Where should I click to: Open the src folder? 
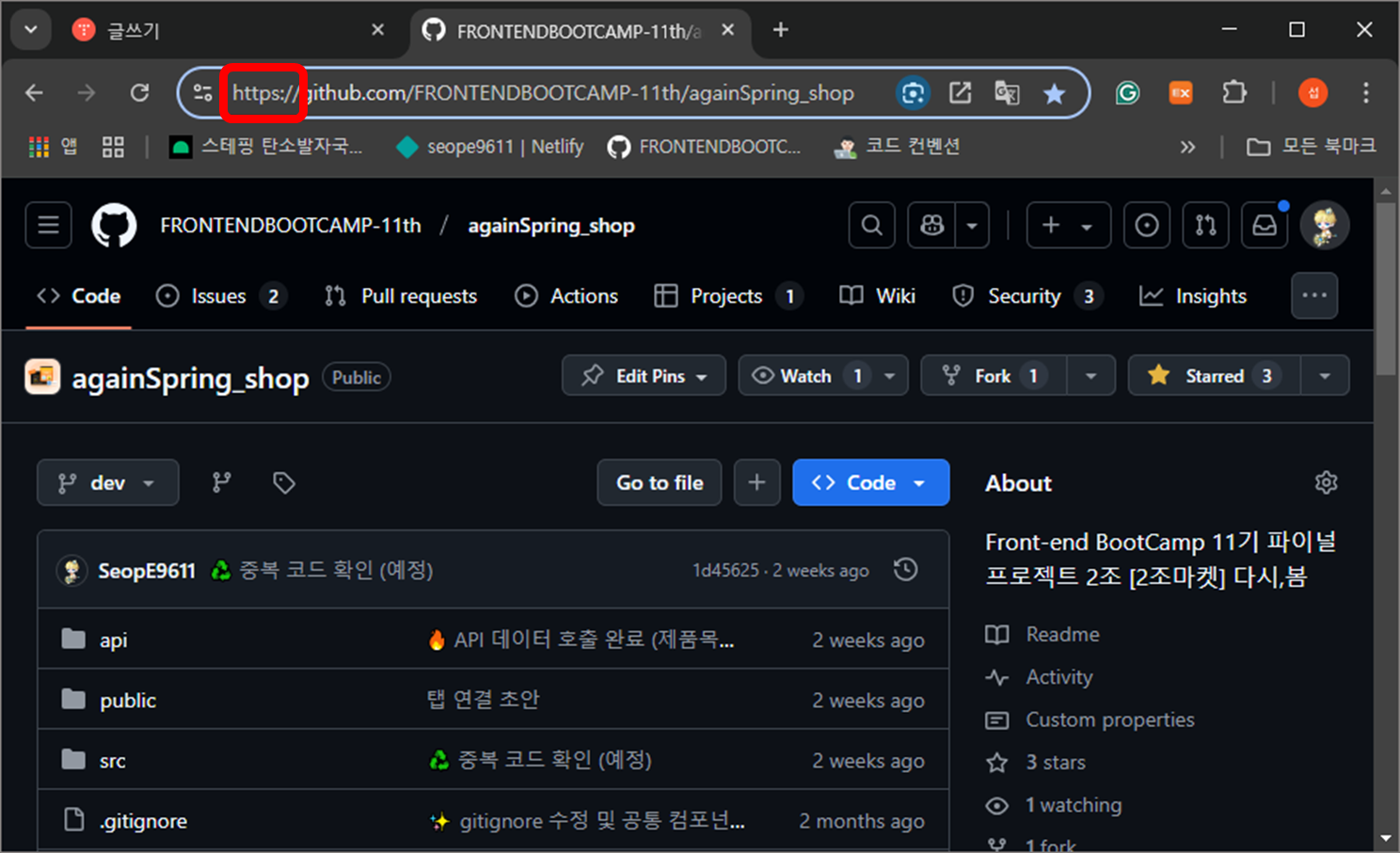112,761
